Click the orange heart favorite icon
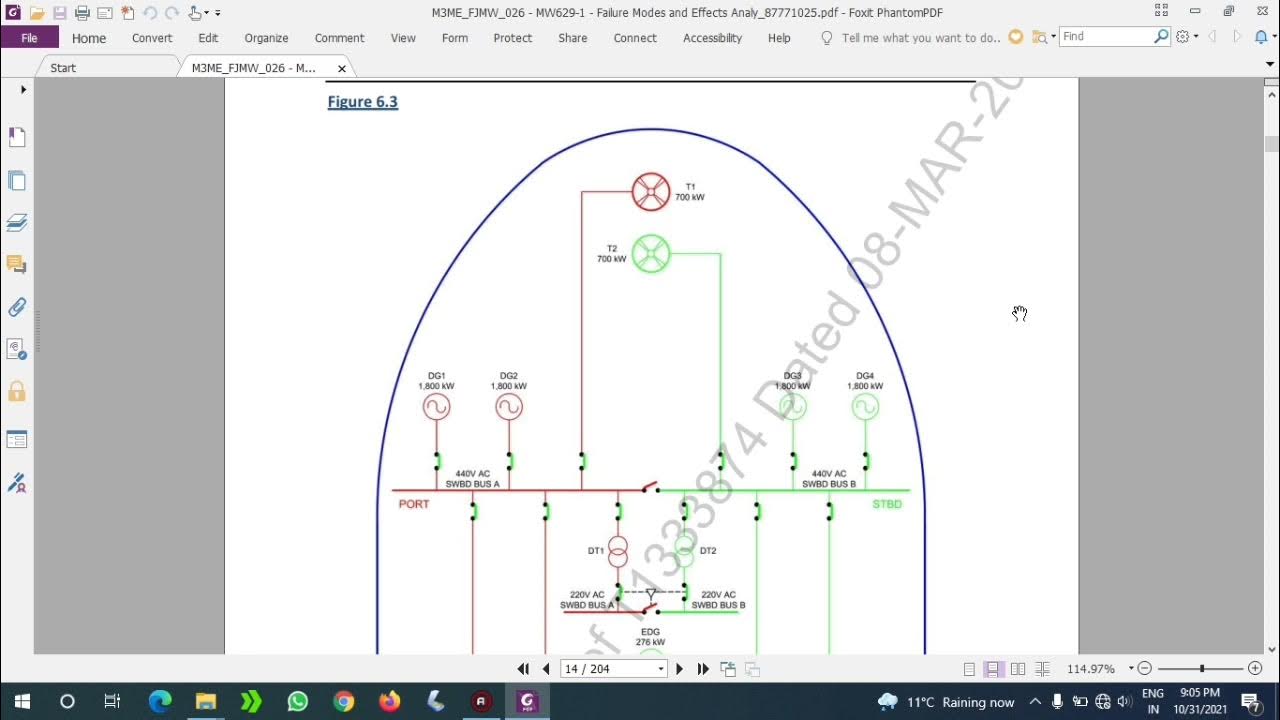 (x=1016, y=37)
